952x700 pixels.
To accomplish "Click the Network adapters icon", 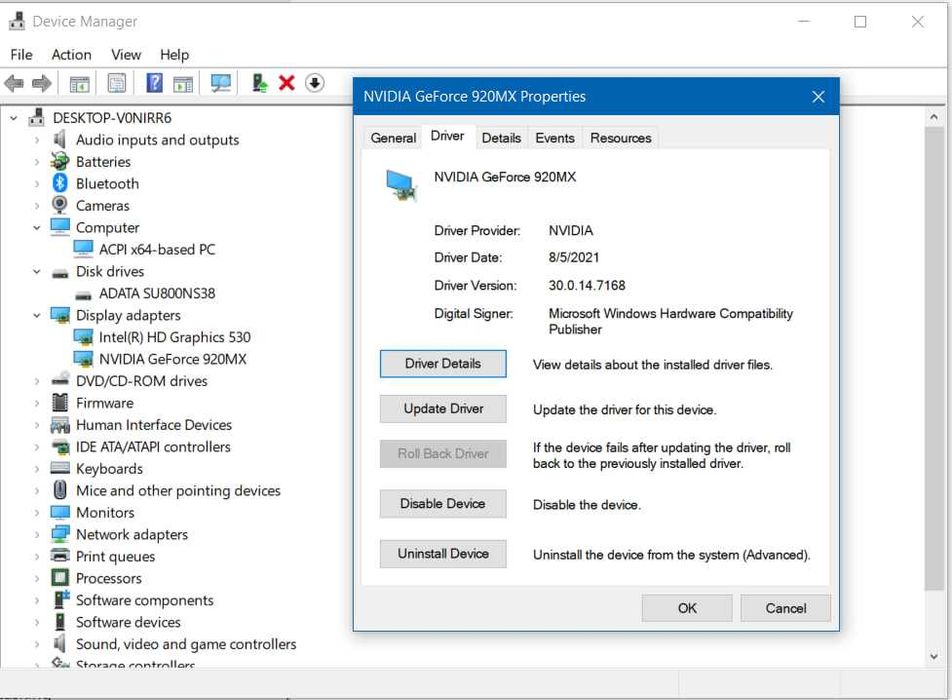I will pos(60,534).
